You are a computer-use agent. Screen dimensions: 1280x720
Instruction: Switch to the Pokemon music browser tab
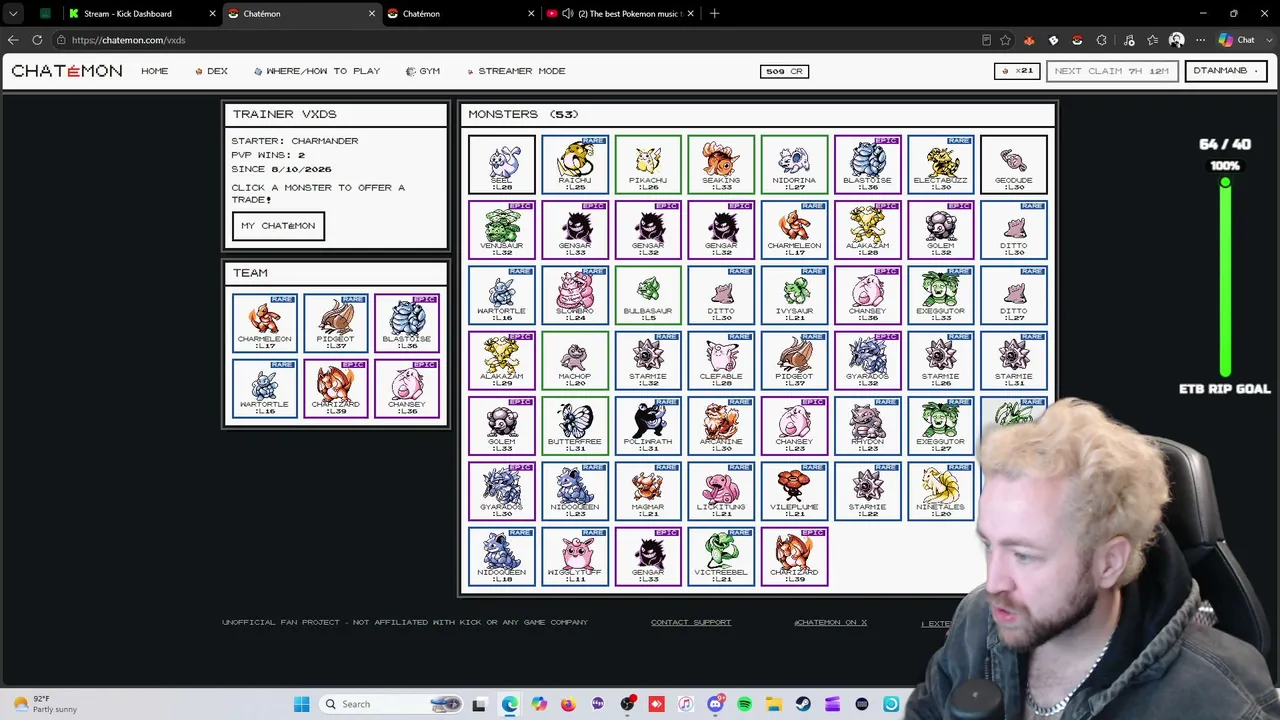pyautogui.click(x=618, y=14)
